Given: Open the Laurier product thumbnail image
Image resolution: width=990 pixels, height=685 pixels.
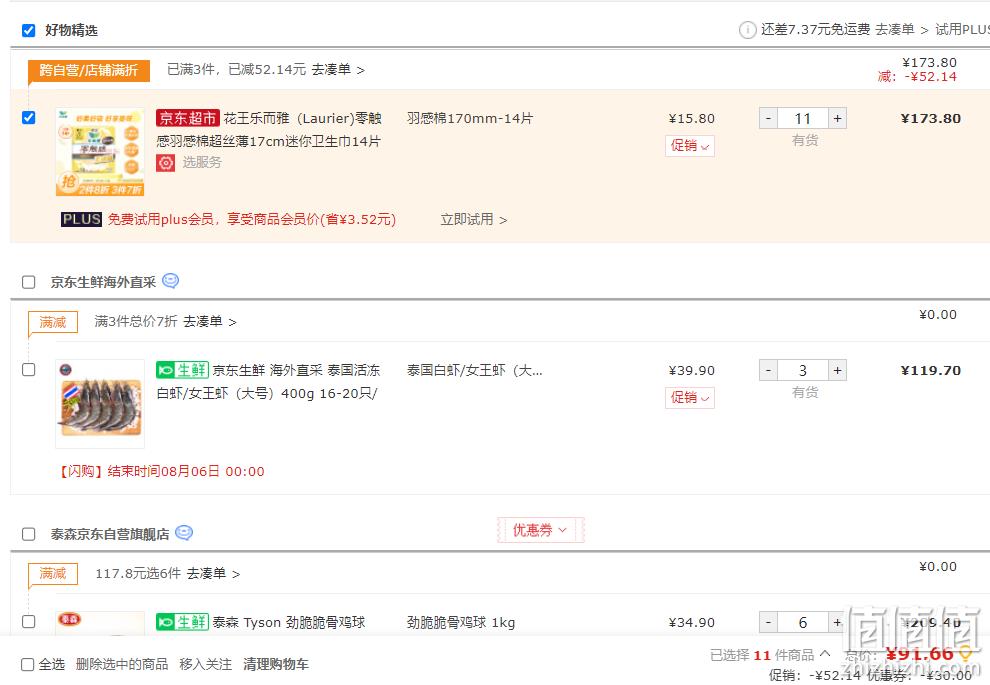Looking at the screenshot, I should pos(100,152).
